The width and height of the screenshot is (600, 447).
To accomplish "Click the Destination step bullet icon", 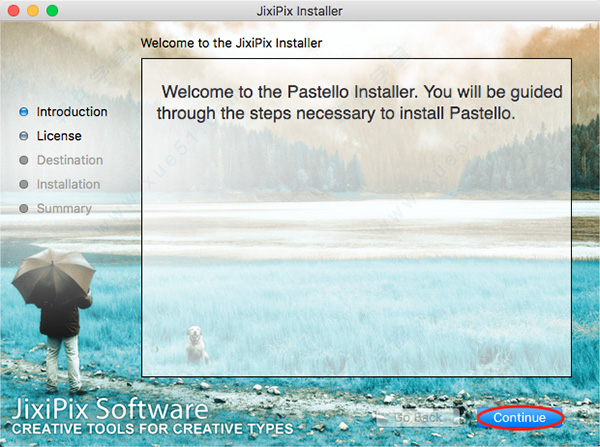I will 24,160.
